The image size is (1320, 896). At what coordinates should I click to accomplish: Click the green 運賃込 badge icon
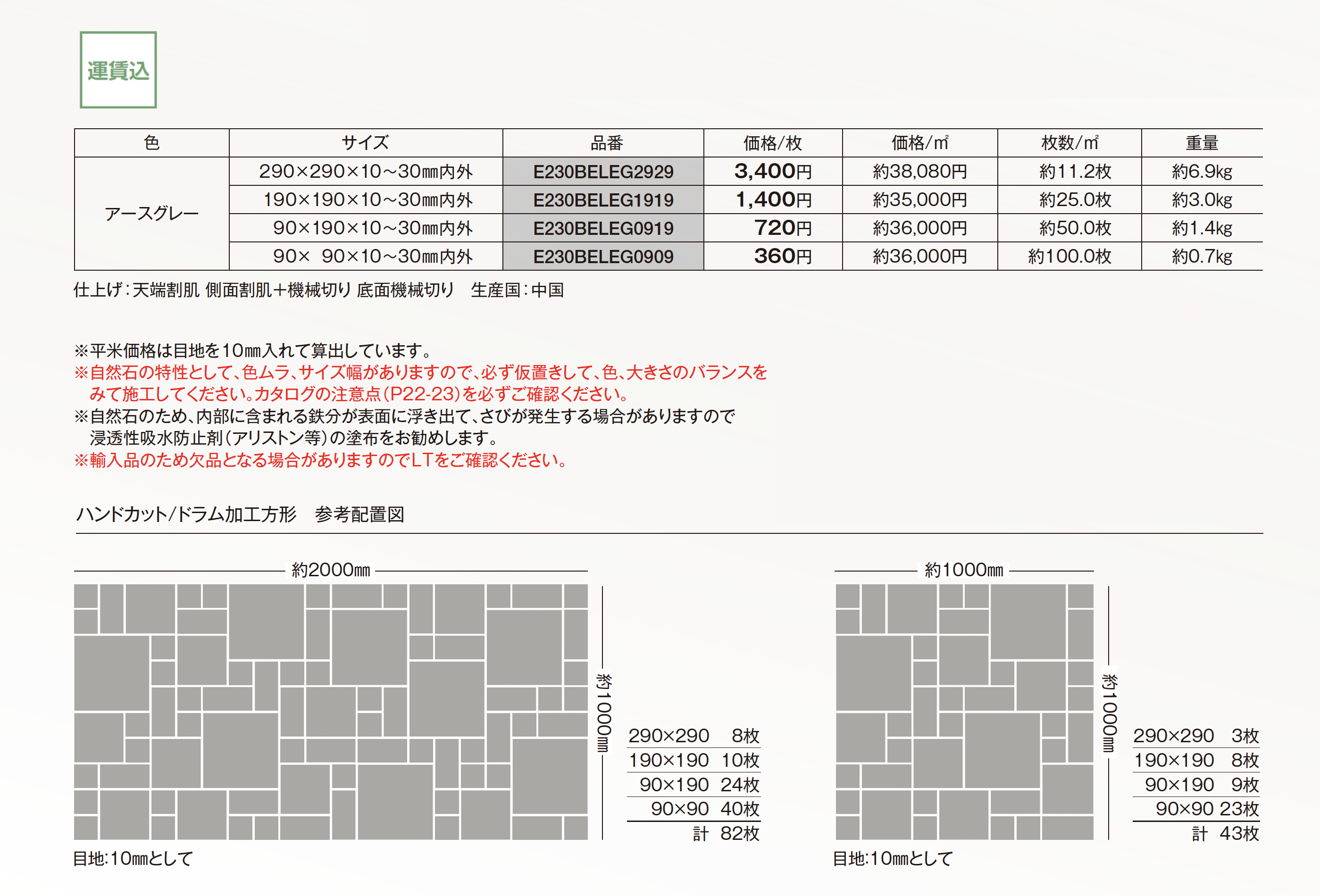(x=118, y=70)
